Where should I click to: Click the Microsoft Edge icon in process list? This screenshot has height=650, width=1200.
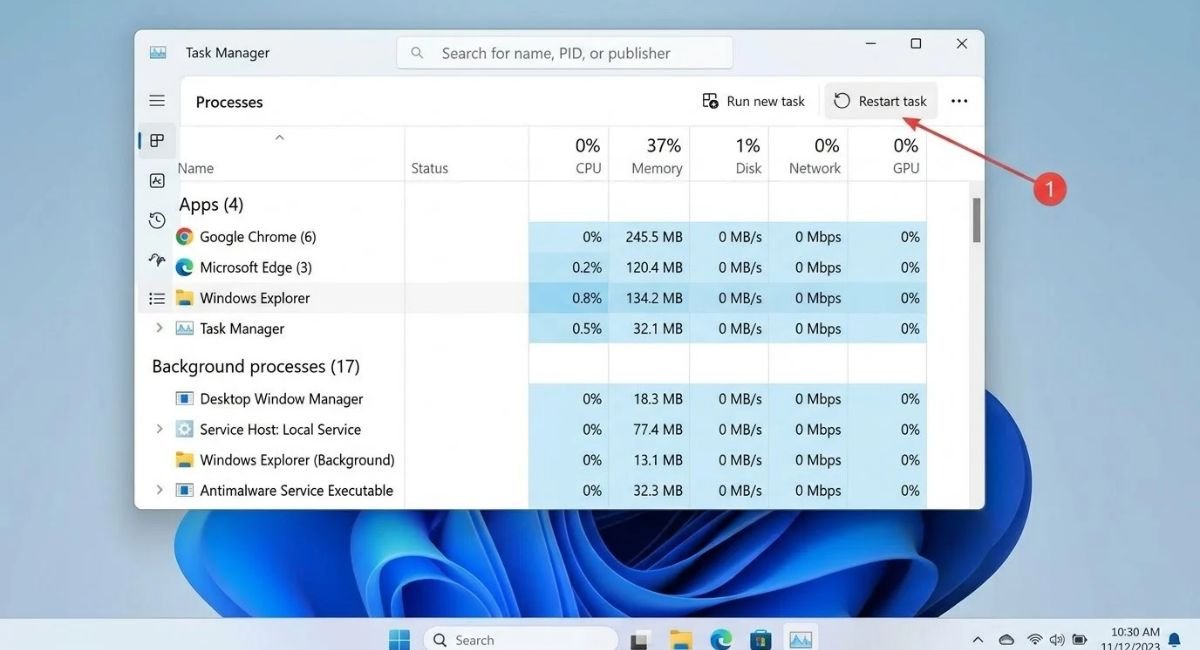(184, 267)
